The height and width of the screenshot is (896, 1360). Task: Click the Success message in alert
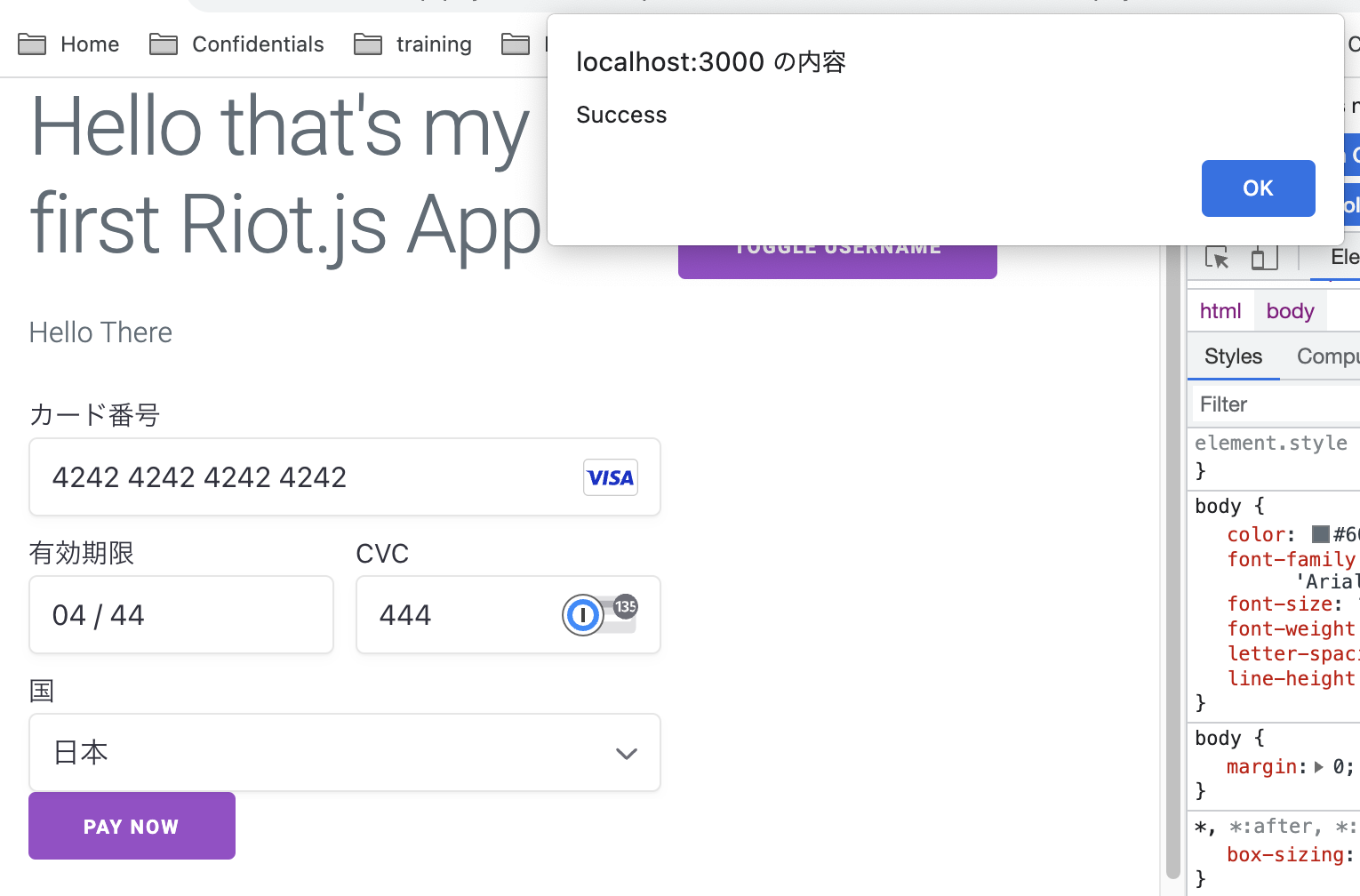(621, 115)
